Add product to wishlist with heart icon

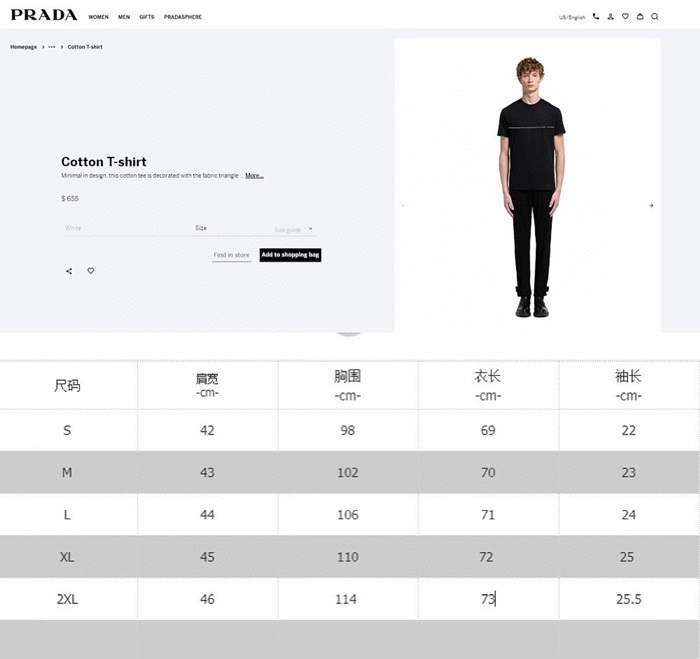click(x=91, y=271)
